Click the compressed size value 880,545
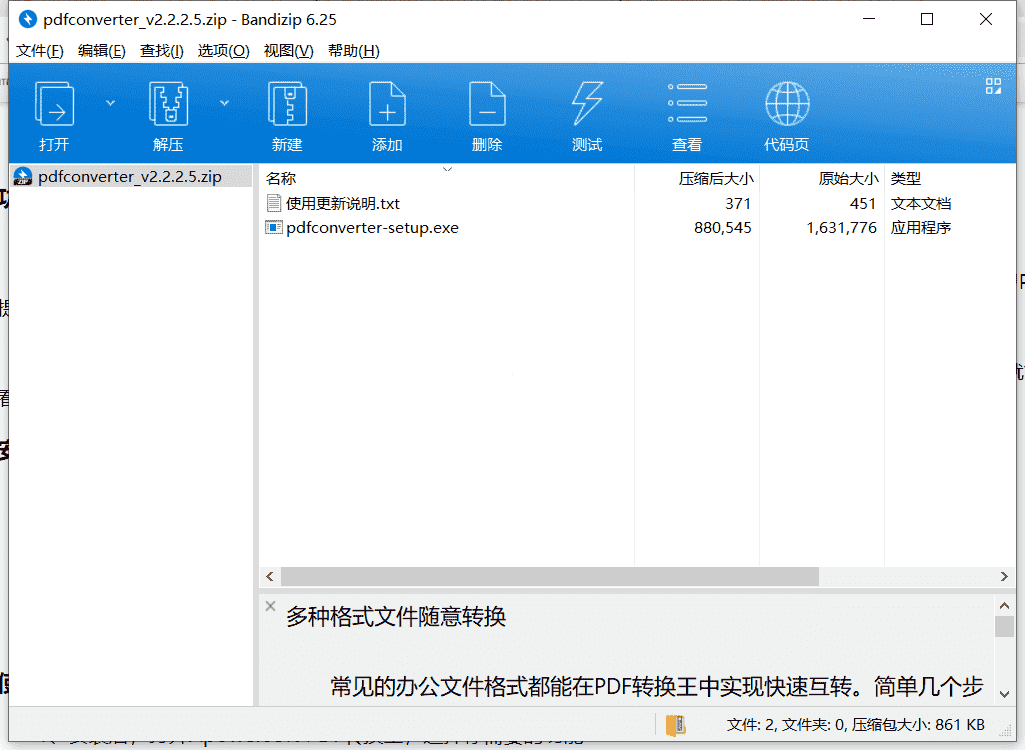1025x750 pixels. 722,228
